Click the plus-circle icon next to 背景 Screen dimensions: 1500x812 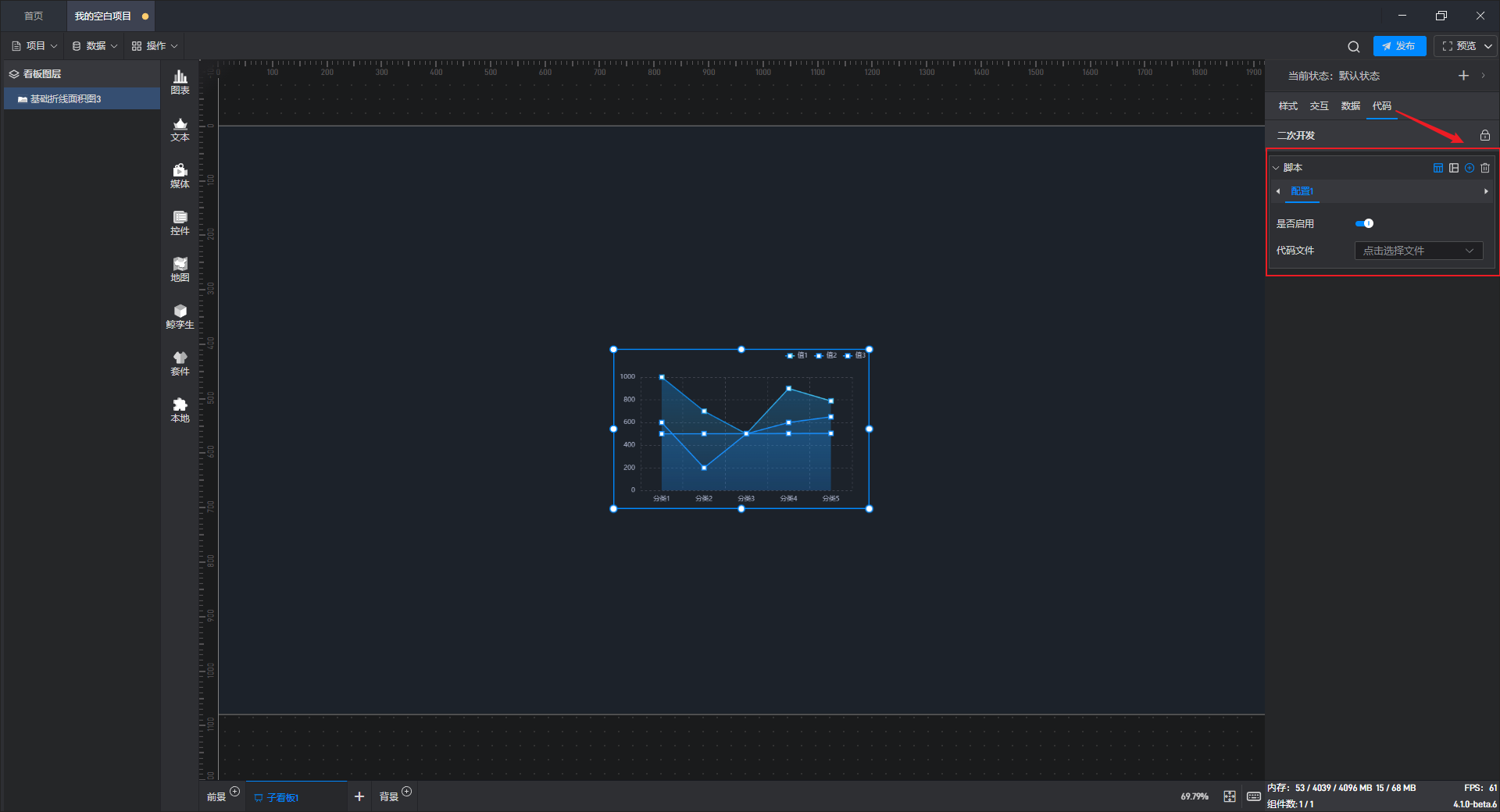coord(407,792)
